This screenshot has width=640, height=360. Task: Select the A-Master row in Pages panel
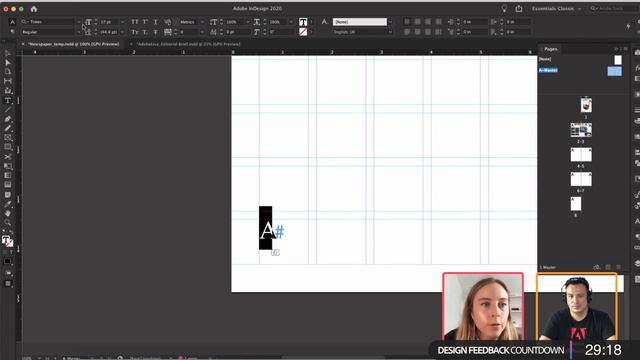coord(580,71)
